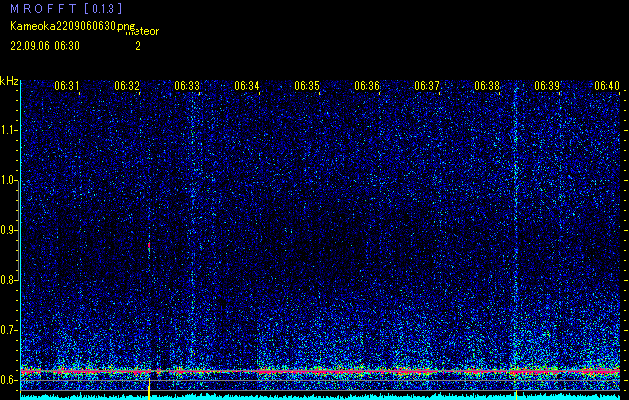Click the 1.0 kHz frequency label
Image resolution: width=629 pixels, height=400 pixels.
tap(9, 180)
